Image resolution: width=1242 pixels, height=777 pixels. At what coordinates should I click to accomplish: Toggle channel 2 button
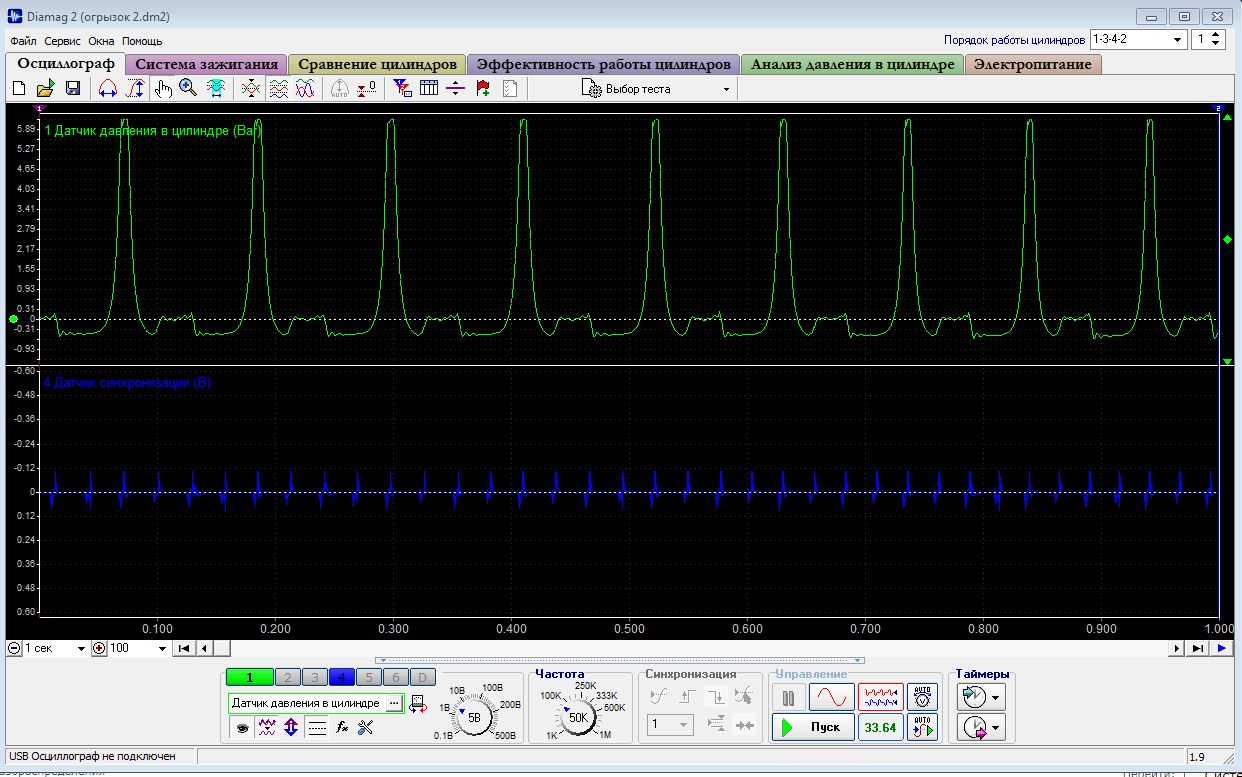tap(287, 678)
